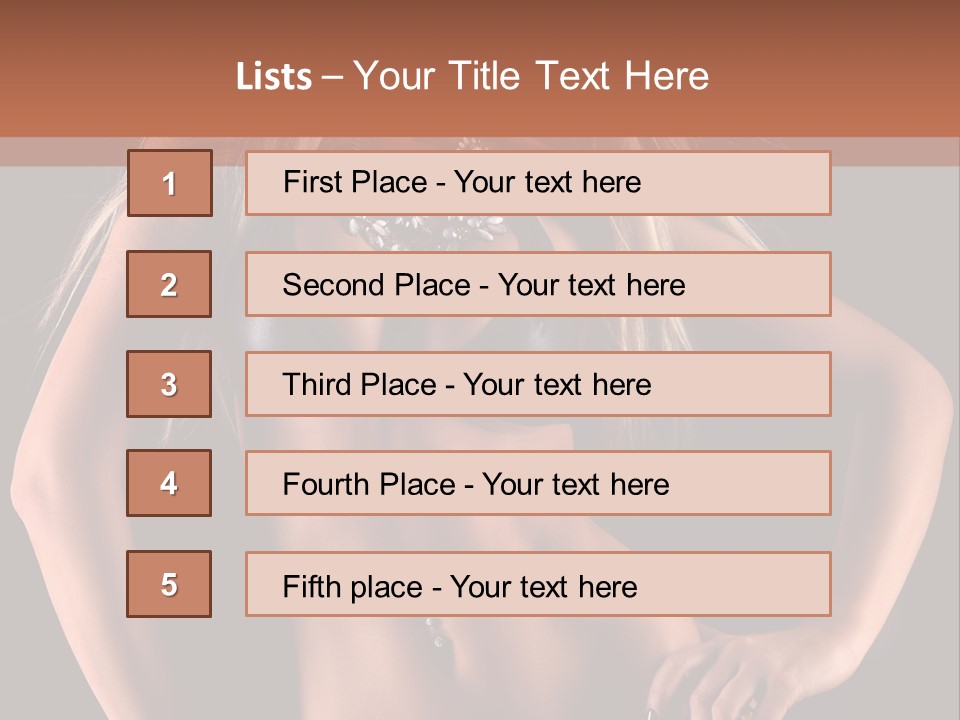Viewport: 960px width, 720px height.
Task: Select the "Third Place - Your text here" bar
Action: [x=538, y=384]
